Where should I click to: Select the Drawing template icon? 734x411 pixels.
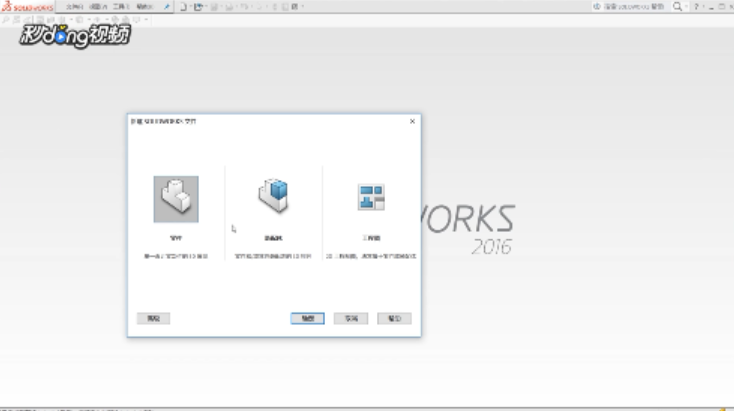pyautogui.click(x=371, y=197)
